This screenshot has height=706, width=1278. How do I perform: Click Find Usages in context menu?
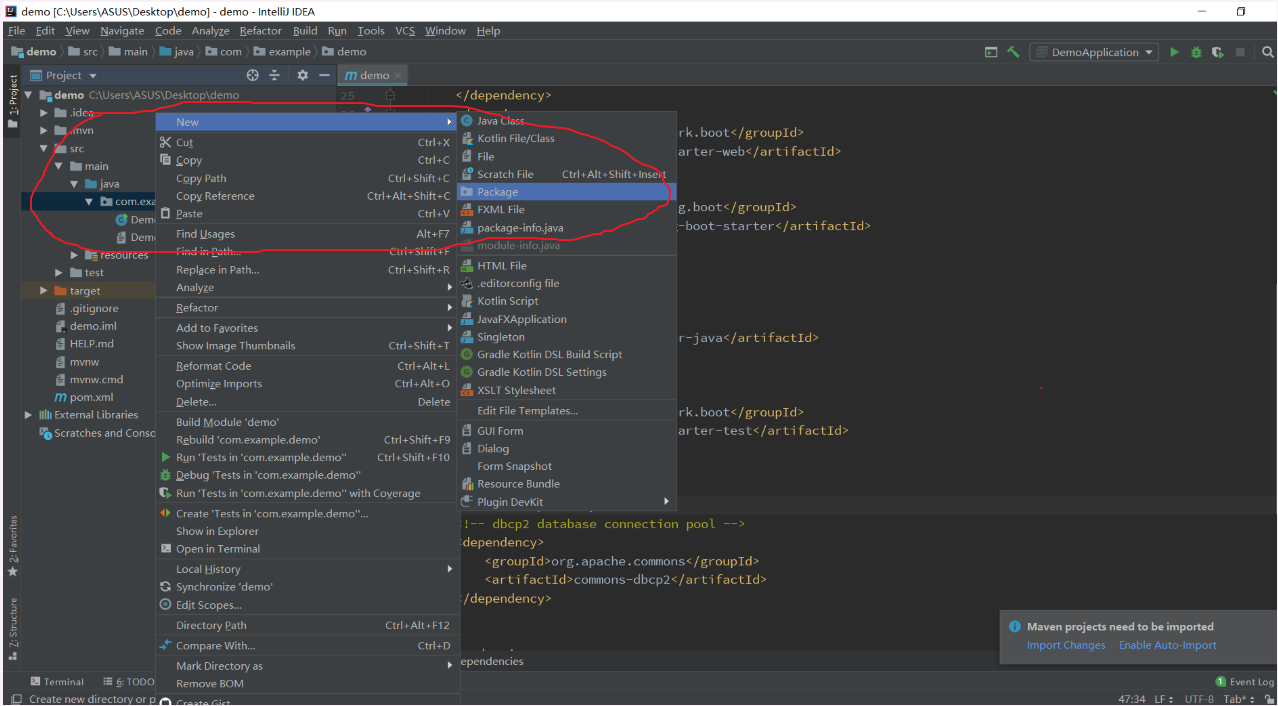(306, 234)
